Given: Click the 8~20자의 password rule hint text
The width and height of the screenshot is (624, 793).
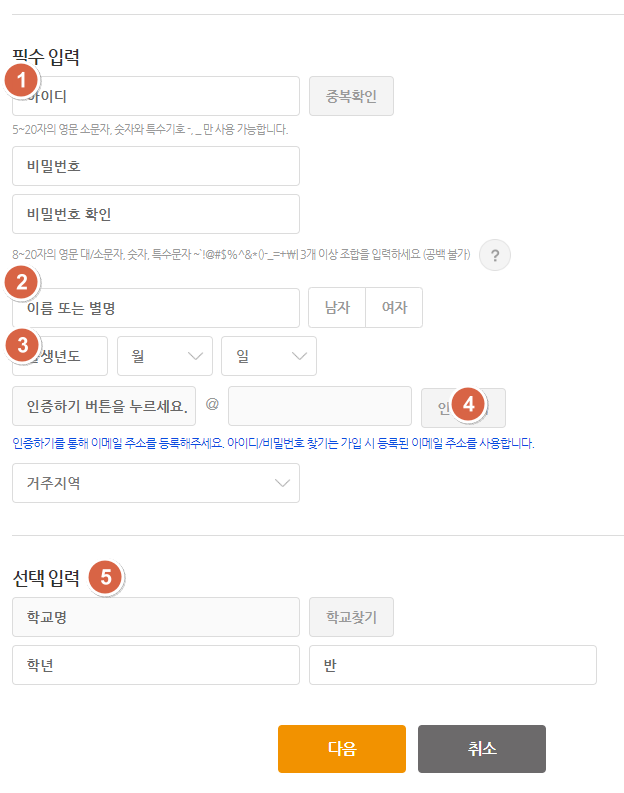Looking at the screenshot, I should coord(241,254).
